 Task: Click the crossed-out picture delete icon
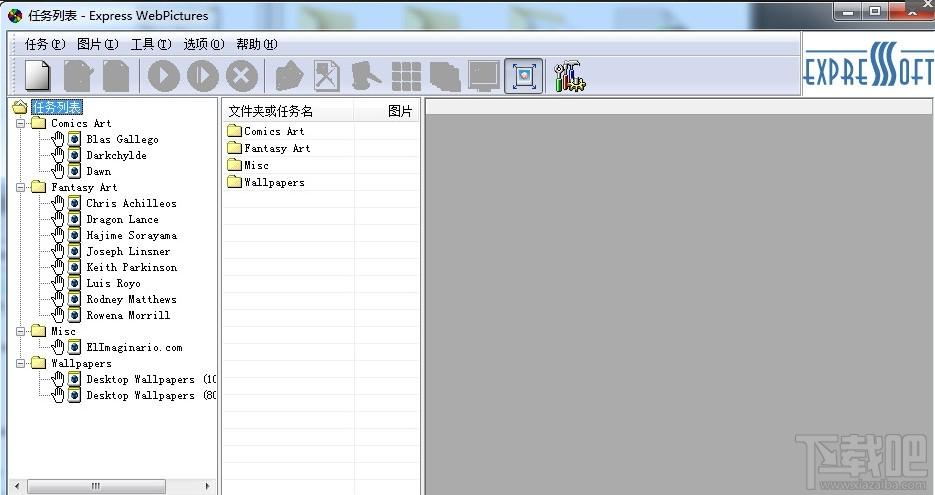pos(327,76)
